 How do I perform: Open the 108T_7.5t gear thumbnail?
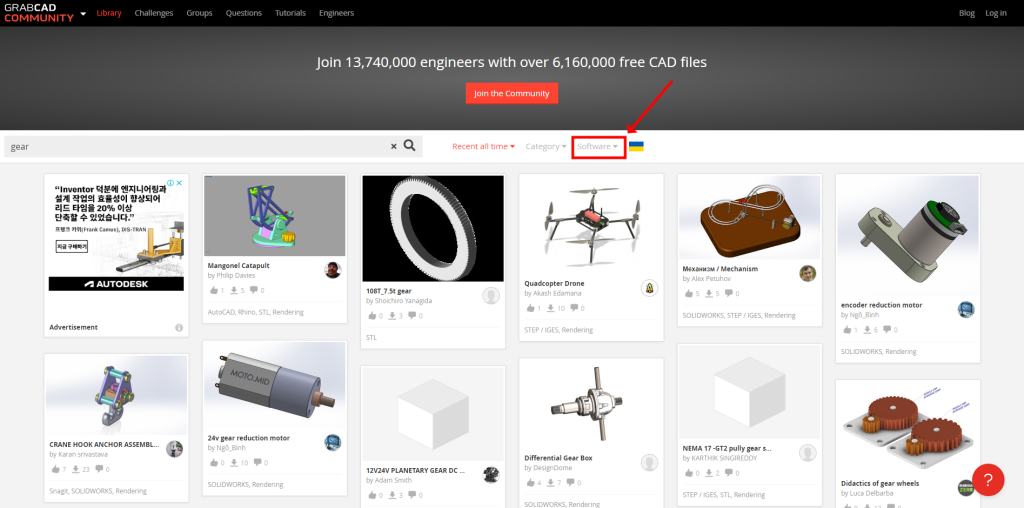[x=433, y=228]
